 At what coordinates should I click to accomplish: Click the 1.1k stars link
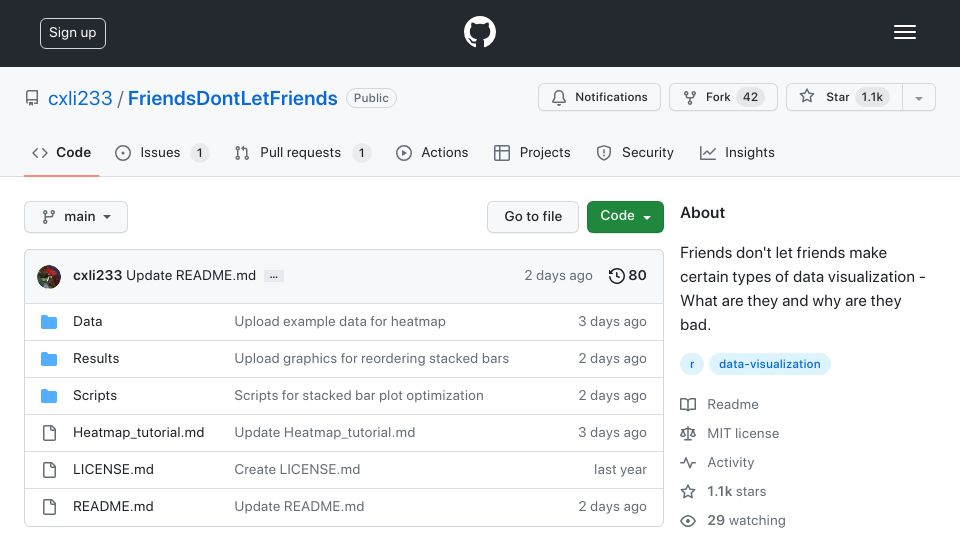(737, 492)
